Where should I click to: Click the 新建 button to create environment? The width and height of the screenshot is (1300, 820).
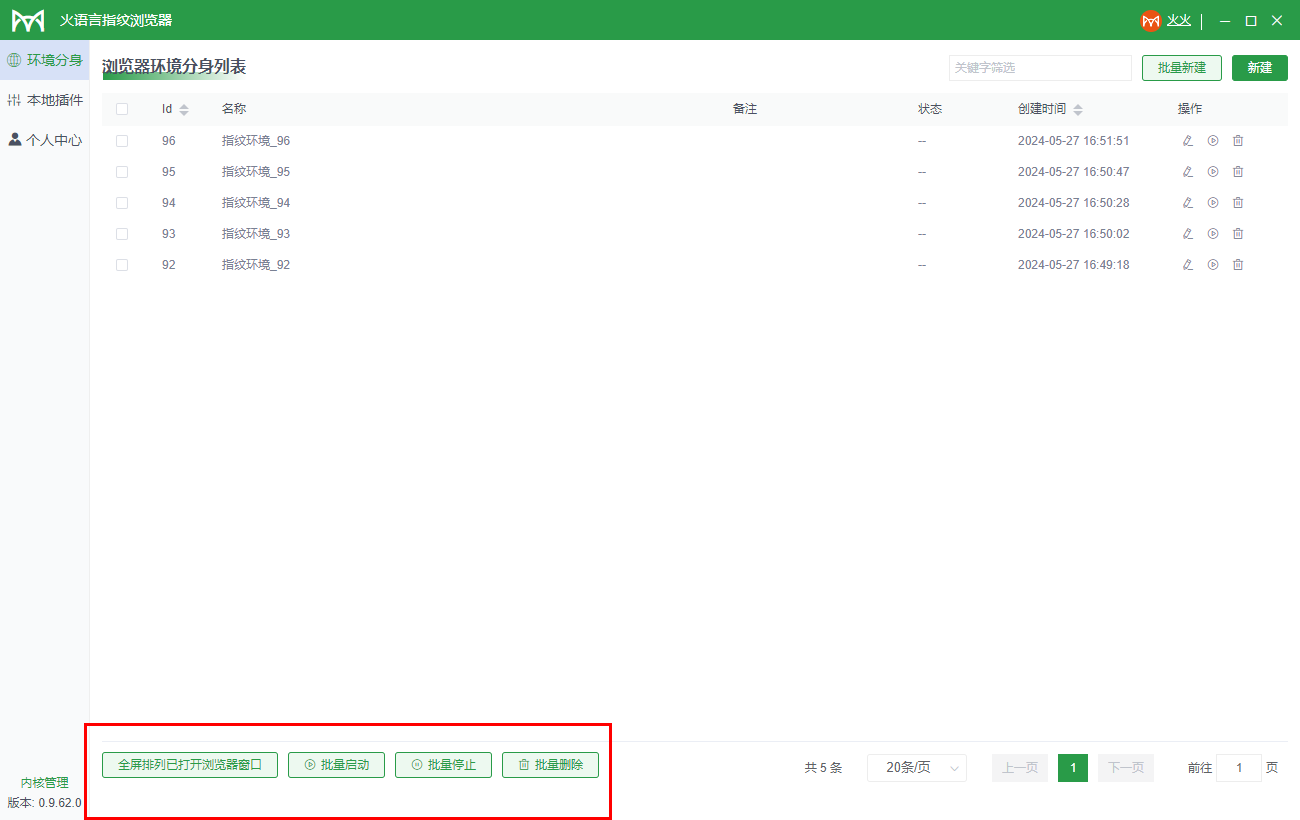tap(1259, 68)
